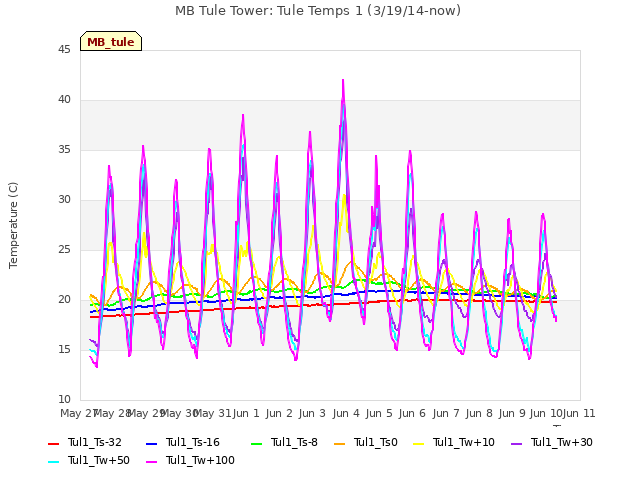The height and width of the screenshot is (480, 640).
Task: Click the magenta Tul1_Tw+100 legend swatch
Action: (151, 461)
